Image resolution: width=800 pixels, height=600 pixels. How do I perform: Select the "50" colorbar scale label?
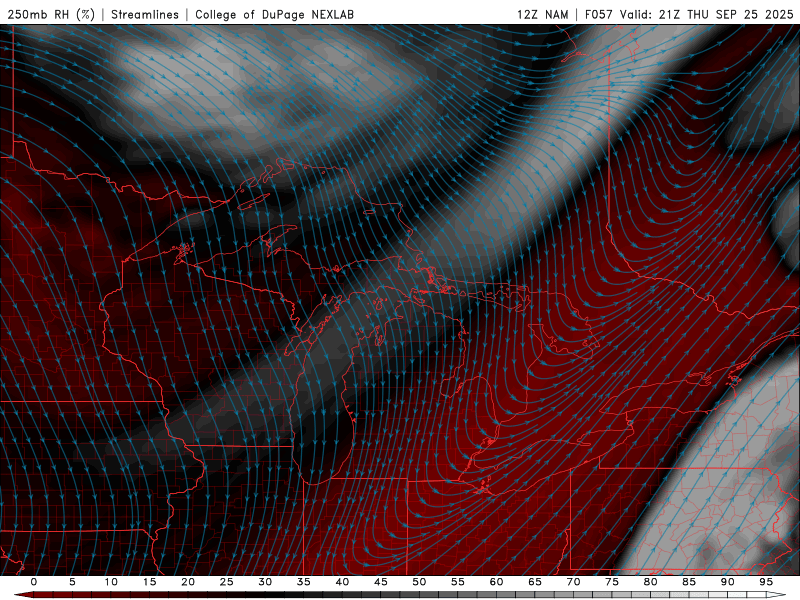pos(419,582)
